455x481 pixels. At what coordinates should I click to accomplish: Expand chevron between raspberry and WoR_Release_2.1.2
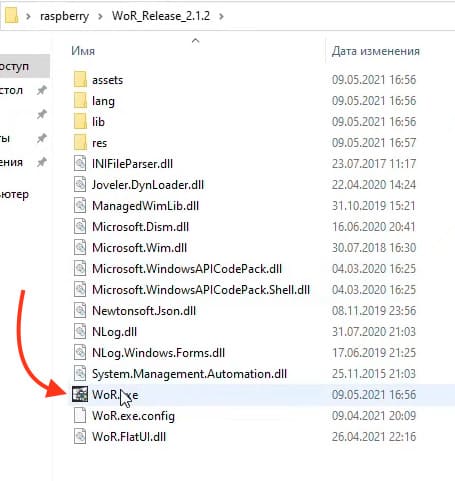[100, 16]
